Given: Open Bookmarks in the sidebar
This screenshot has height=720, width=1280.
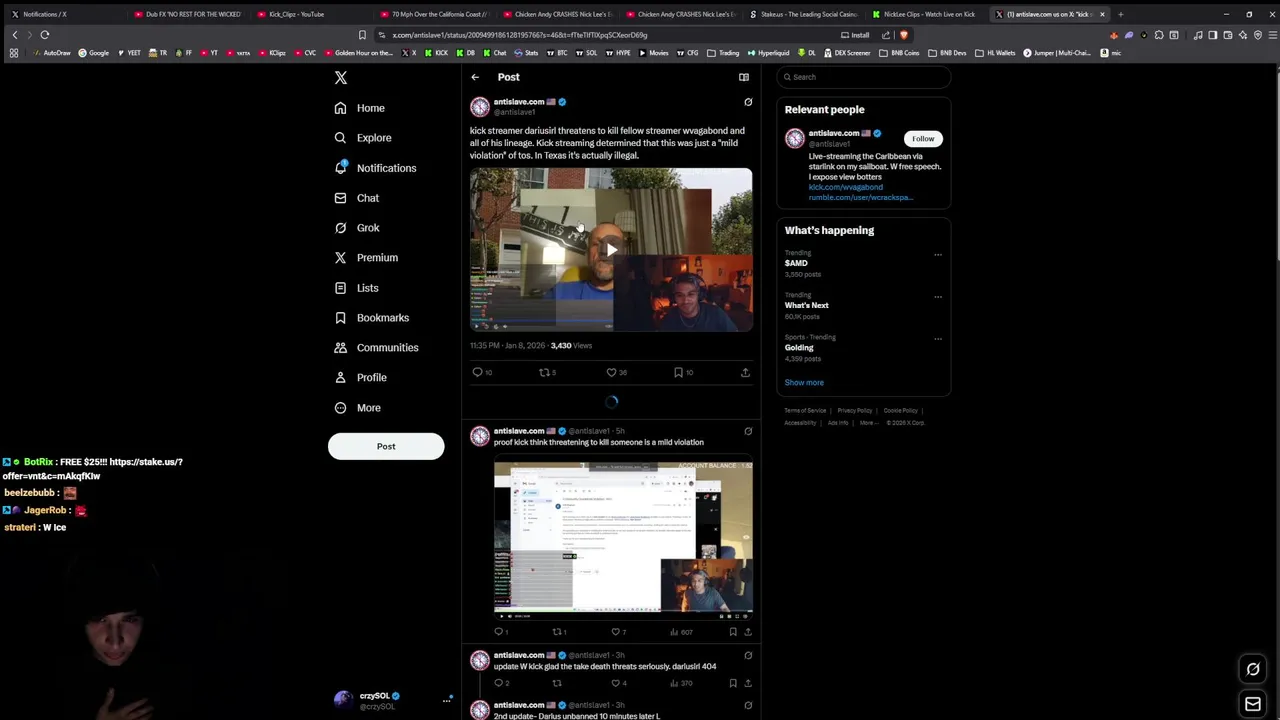Looking at the screenshot, I should point(371,318).
